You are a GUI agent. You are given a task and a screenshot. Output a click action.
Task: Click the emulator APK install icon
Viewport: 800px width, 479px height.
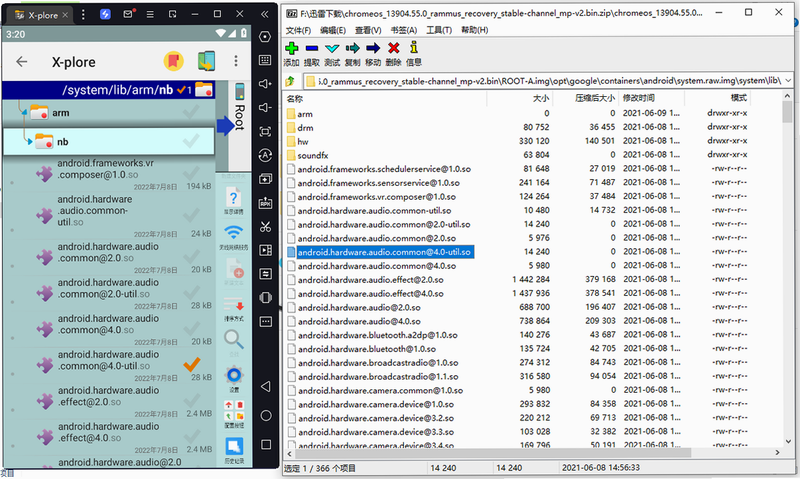point(265,203)
